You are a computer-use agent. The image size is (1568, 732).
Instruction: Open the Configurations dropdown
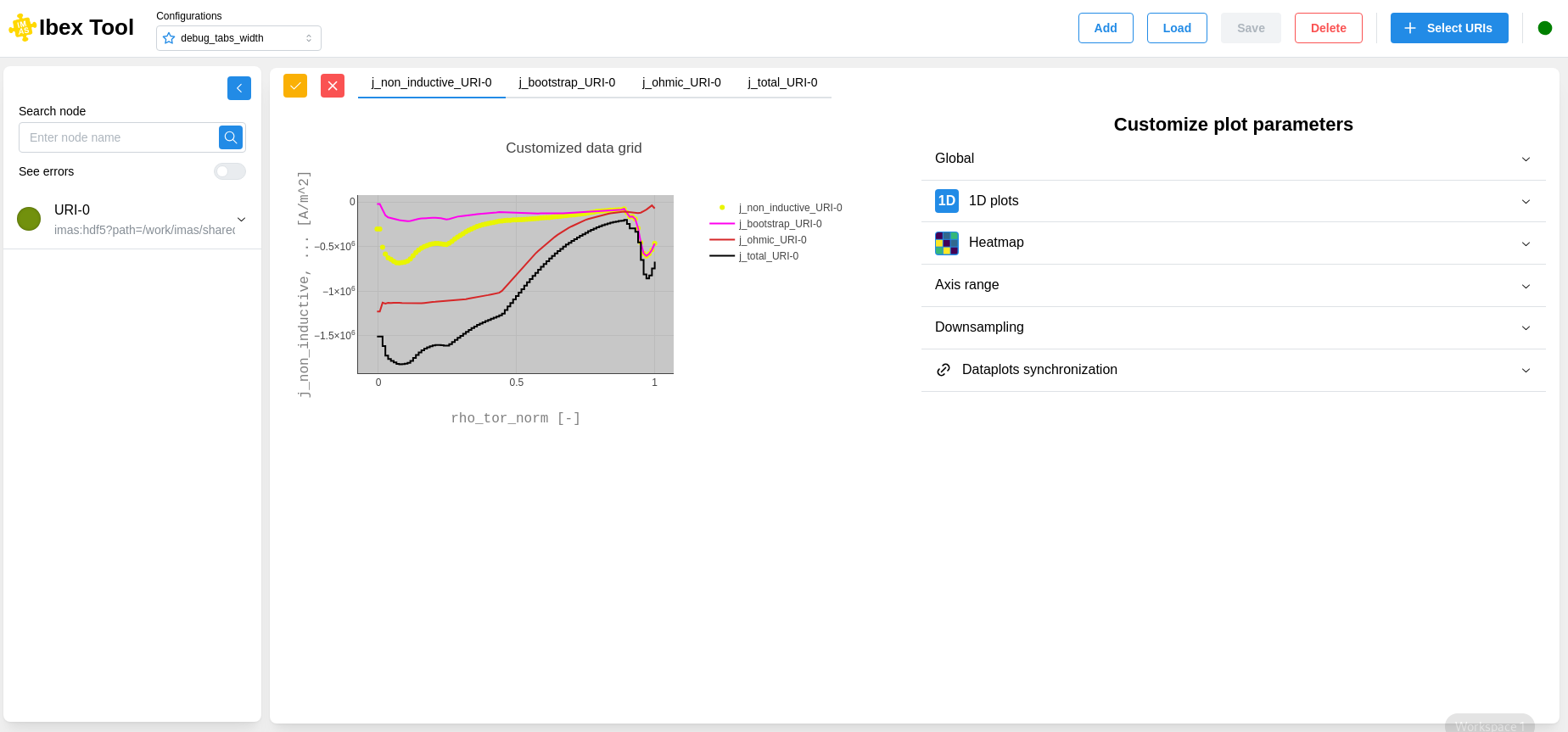(238, 38)
